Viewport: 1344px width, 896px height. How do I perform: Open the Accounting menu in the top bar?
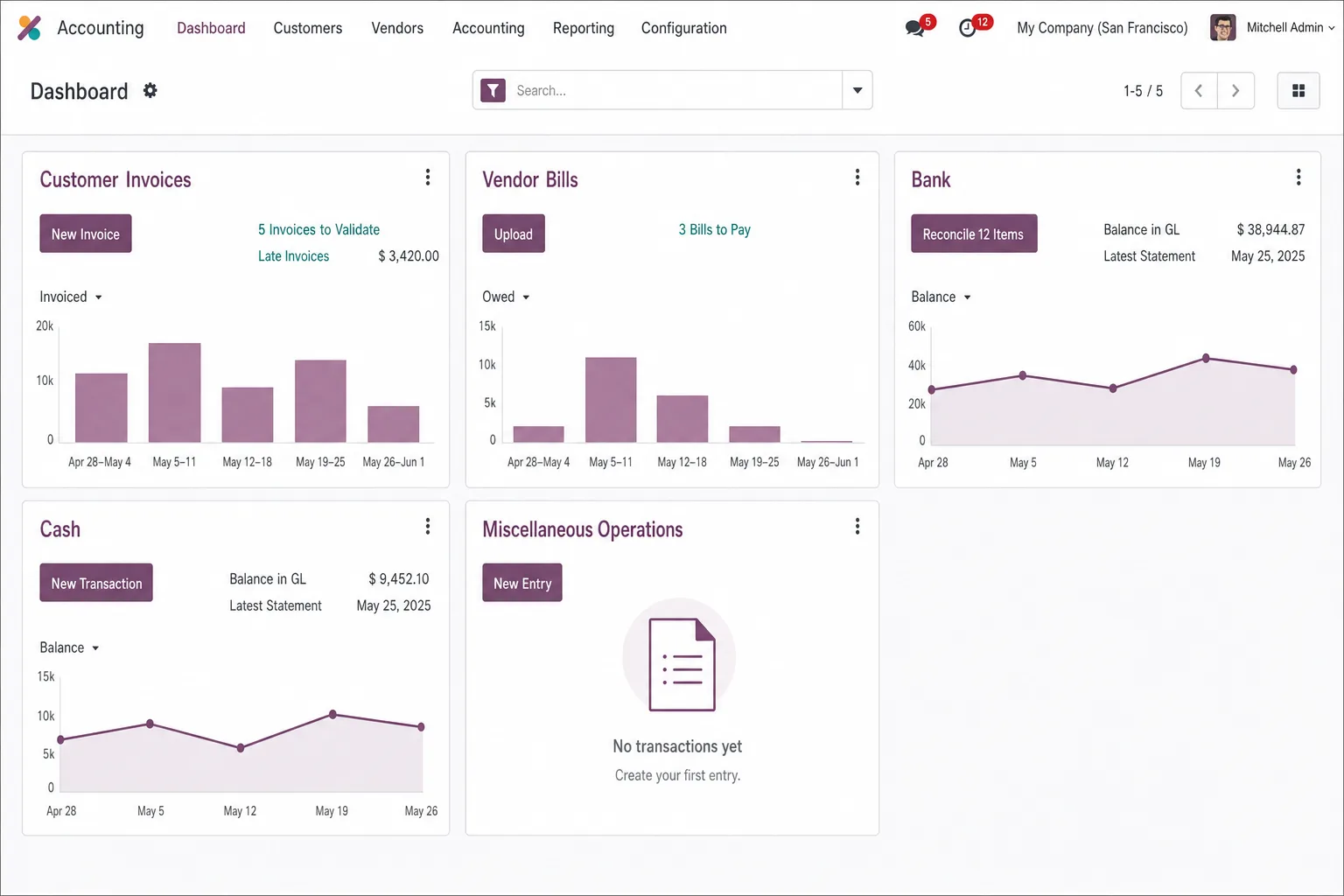point(488,28)
